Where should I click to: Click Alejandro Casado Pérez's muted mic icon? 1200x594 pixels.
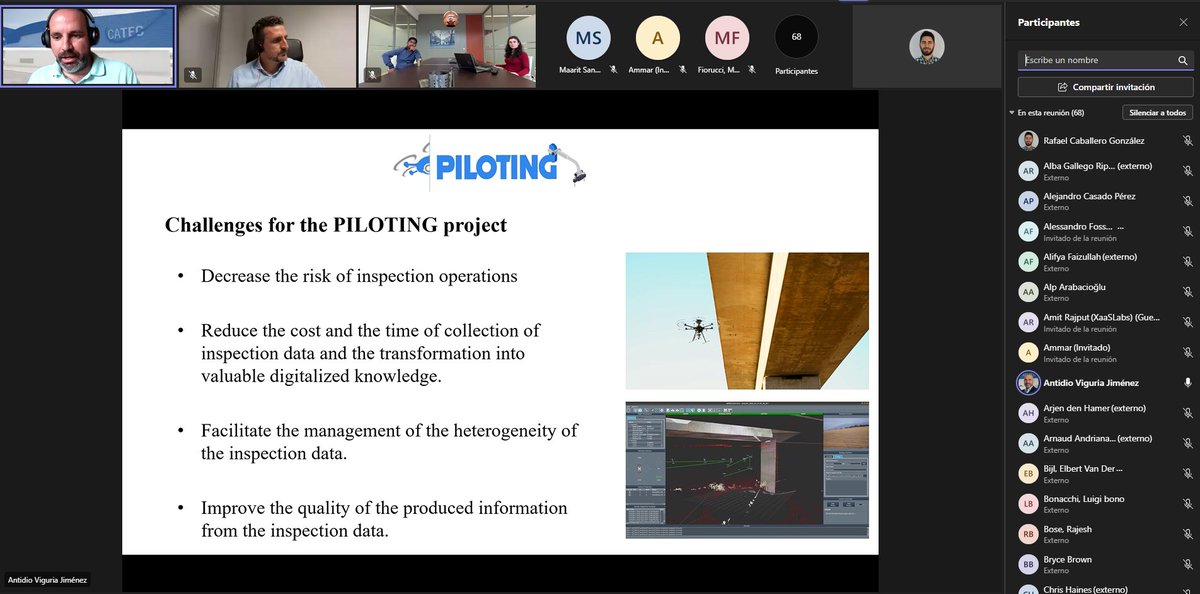click(x=1187, y=201)
